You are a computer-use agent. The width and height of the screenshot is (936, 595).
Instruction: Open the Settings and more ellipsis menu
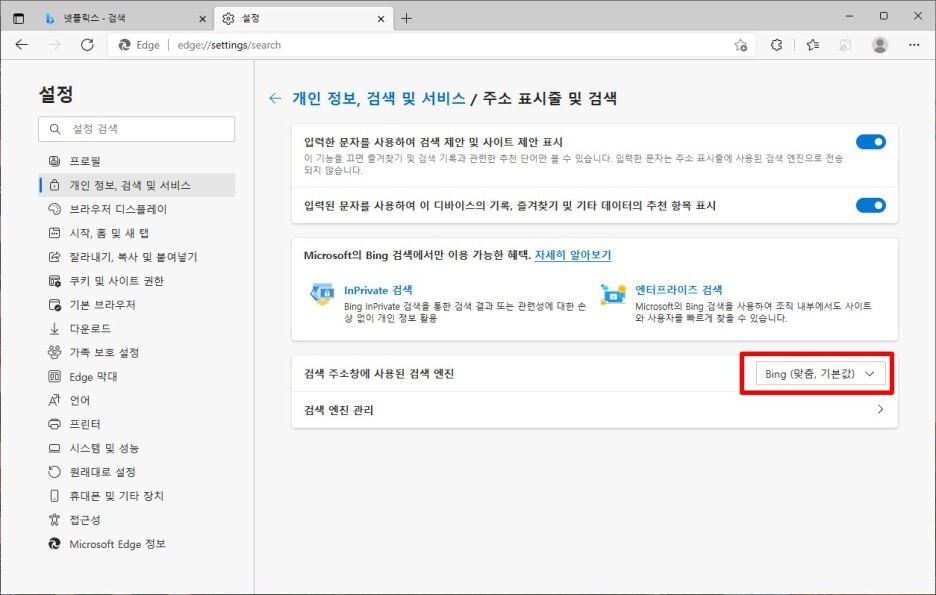914,45
